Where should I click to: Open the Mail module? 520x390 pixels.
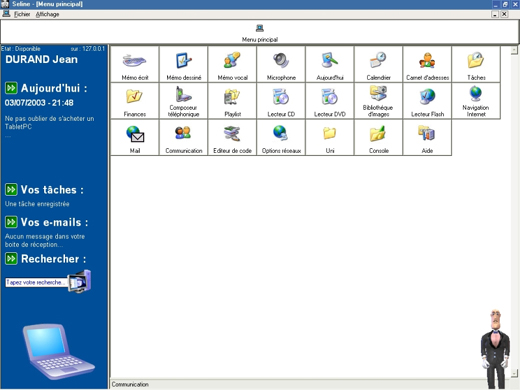click(135, 138)
